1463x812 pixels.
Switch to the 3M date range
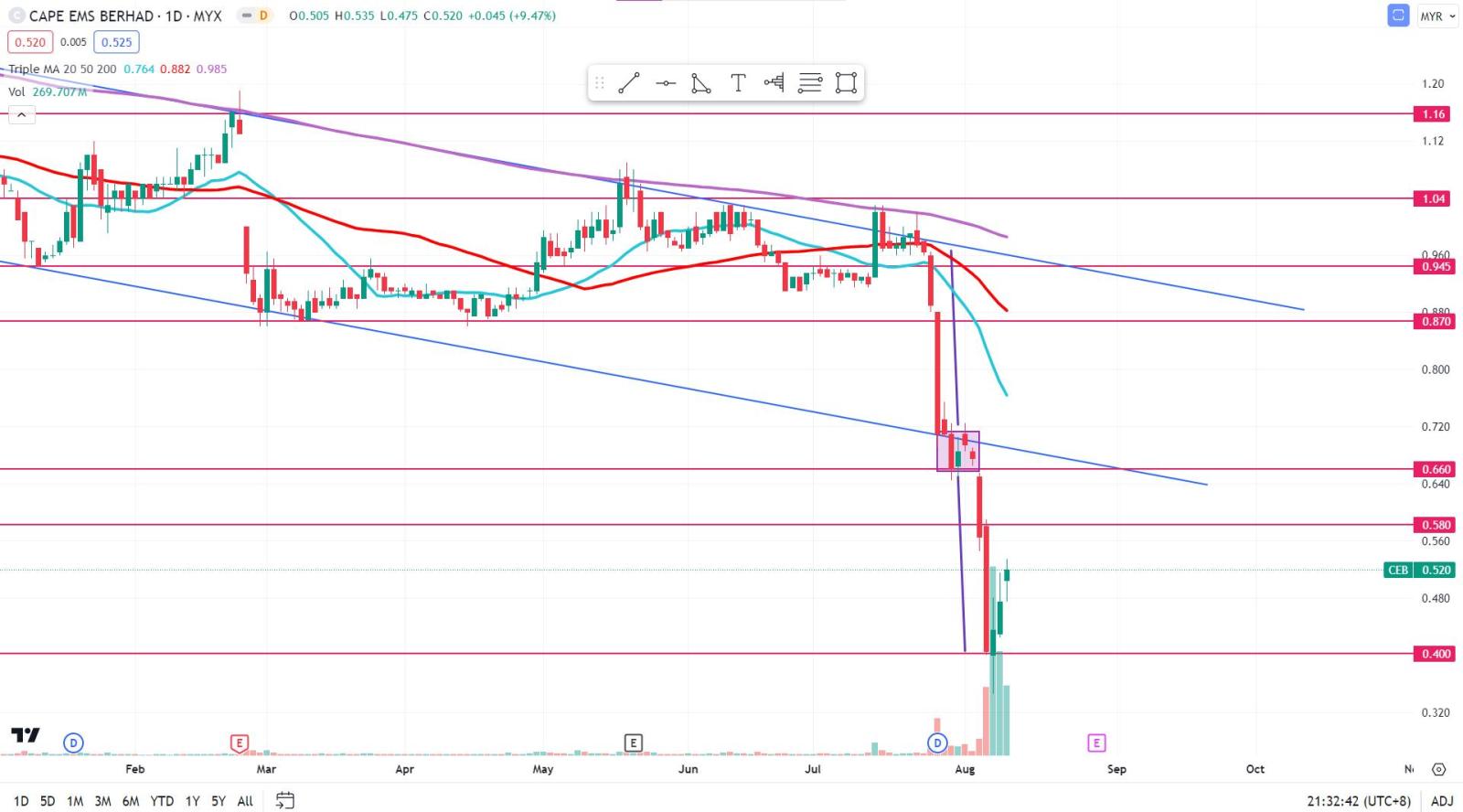[102, 801]
